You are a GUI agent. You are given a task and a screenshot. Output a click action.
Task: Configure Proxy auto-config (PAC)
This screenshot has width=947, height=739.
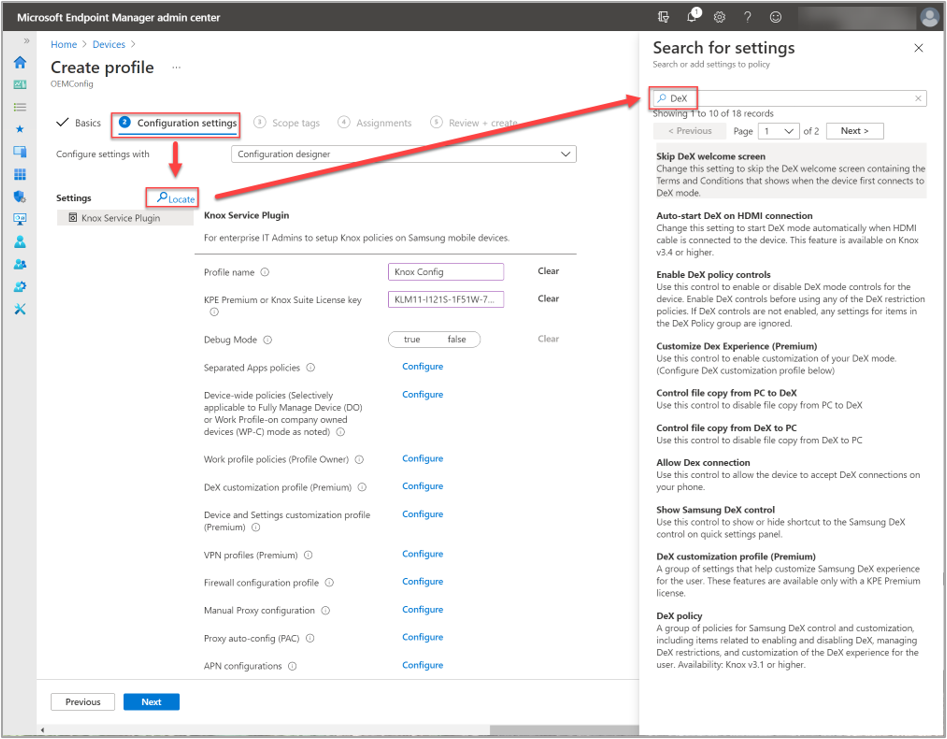coord(423,637)
